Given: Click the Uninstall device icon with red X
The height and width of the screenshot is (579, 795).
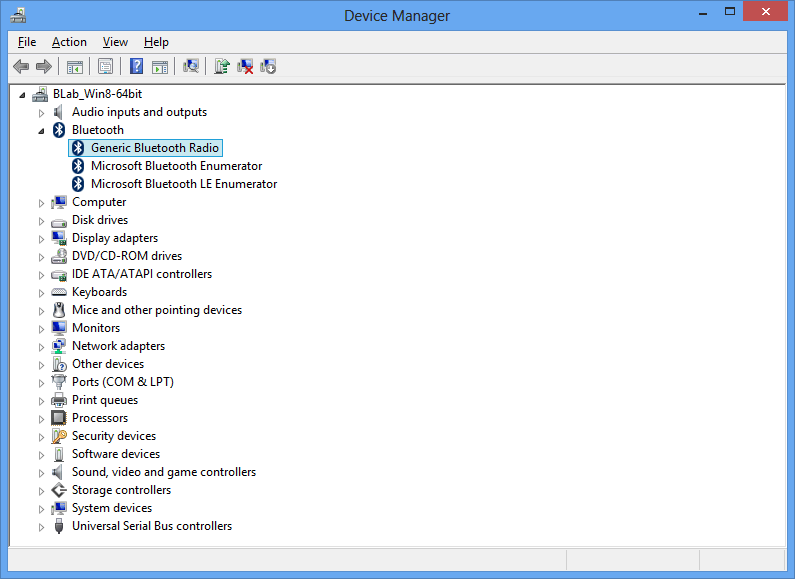Looking at the screenshot, I should coord(245,66).
